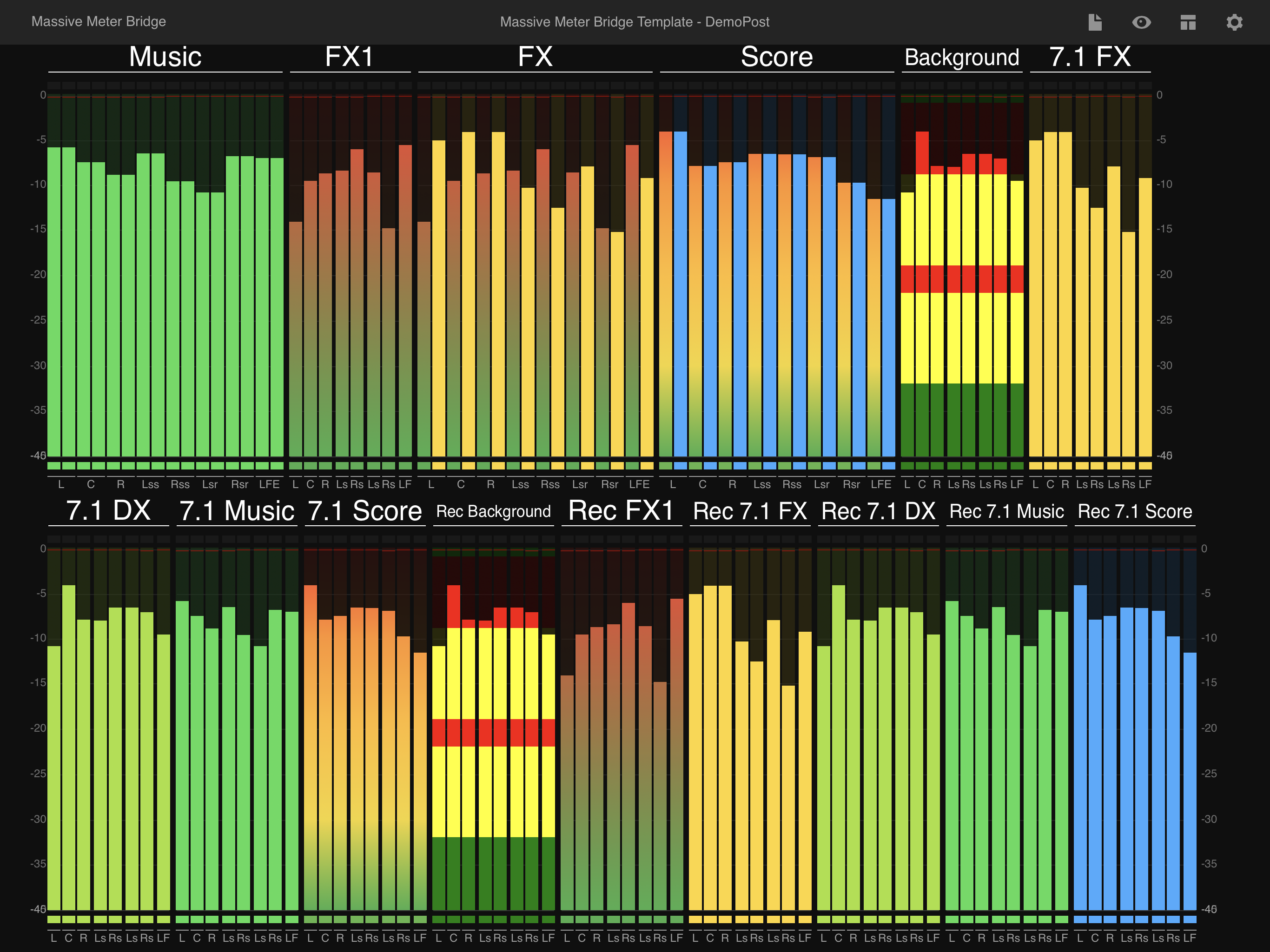Click the first blue Rec 7.1 Score meter
The height and width of the screenshot is (952, 1270).
[x=1080, y=747]
